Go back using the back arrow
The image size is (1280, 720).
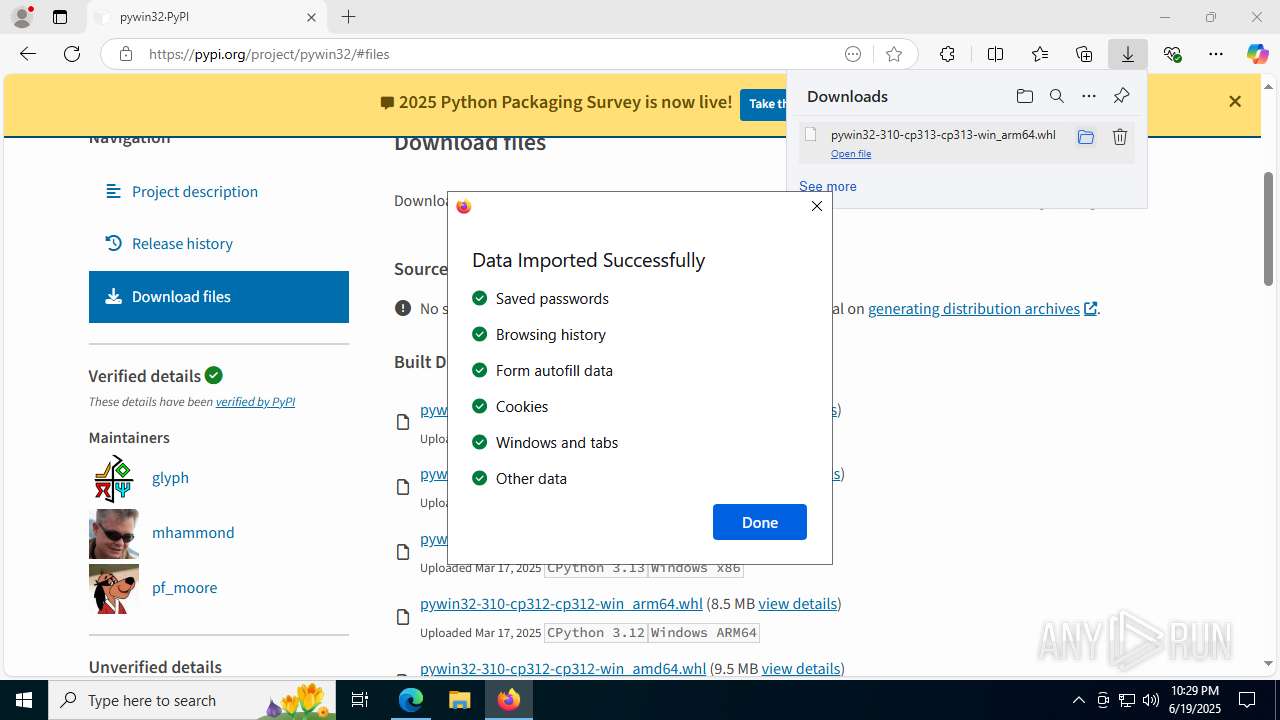click(28, 54)
